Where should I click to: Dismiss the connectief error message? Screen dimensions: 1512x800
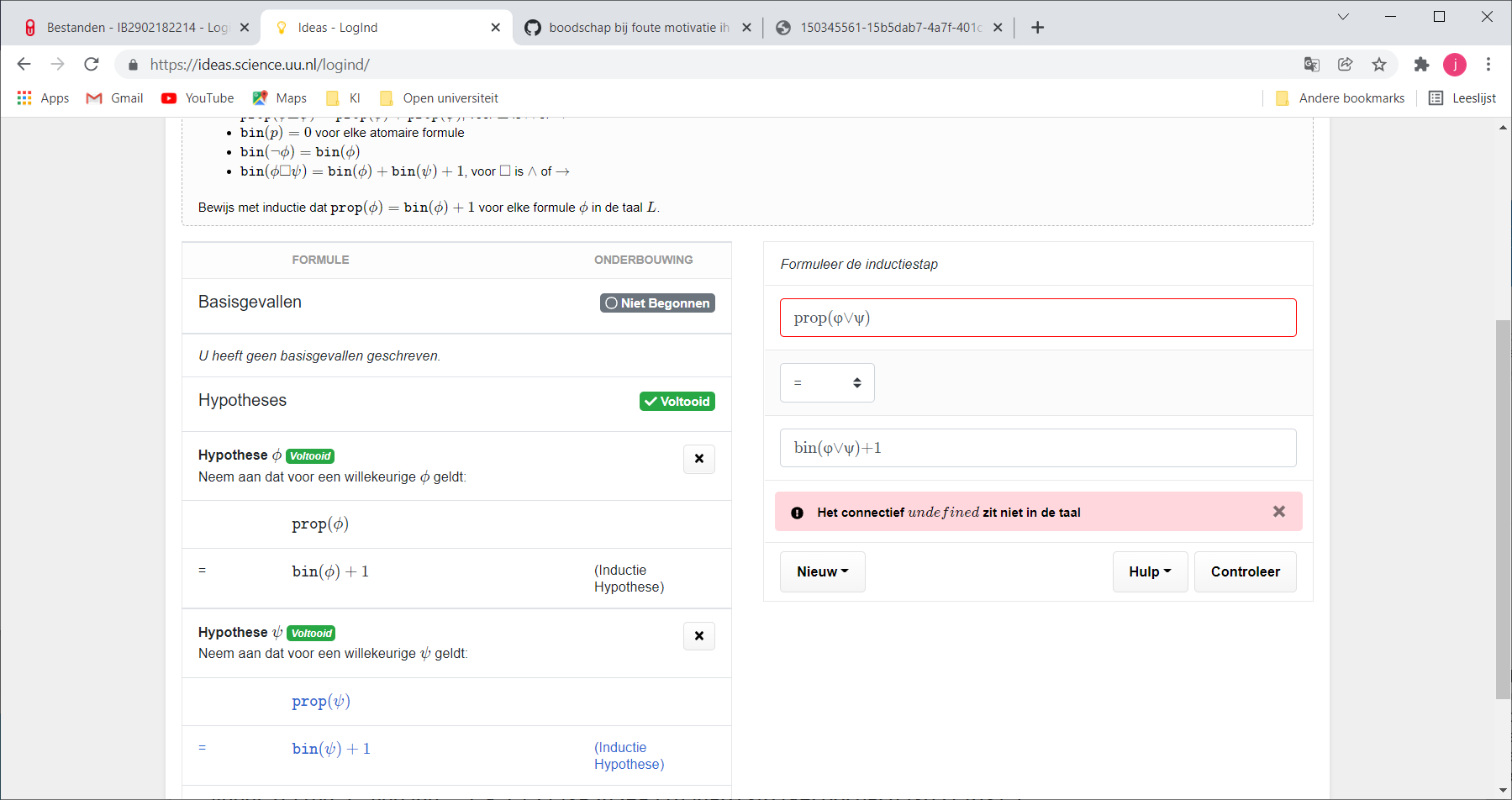click(1279, 511)
